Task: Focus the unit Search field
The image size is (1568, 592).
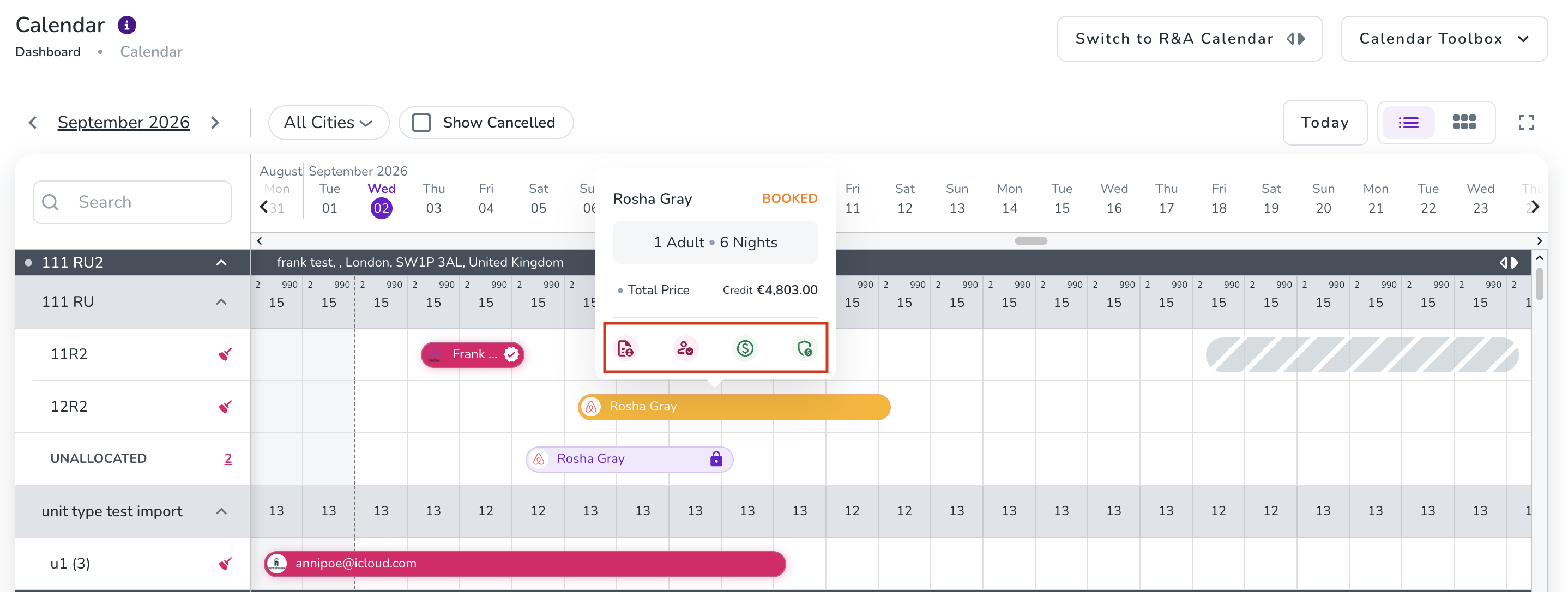Action: coord(132,202)
